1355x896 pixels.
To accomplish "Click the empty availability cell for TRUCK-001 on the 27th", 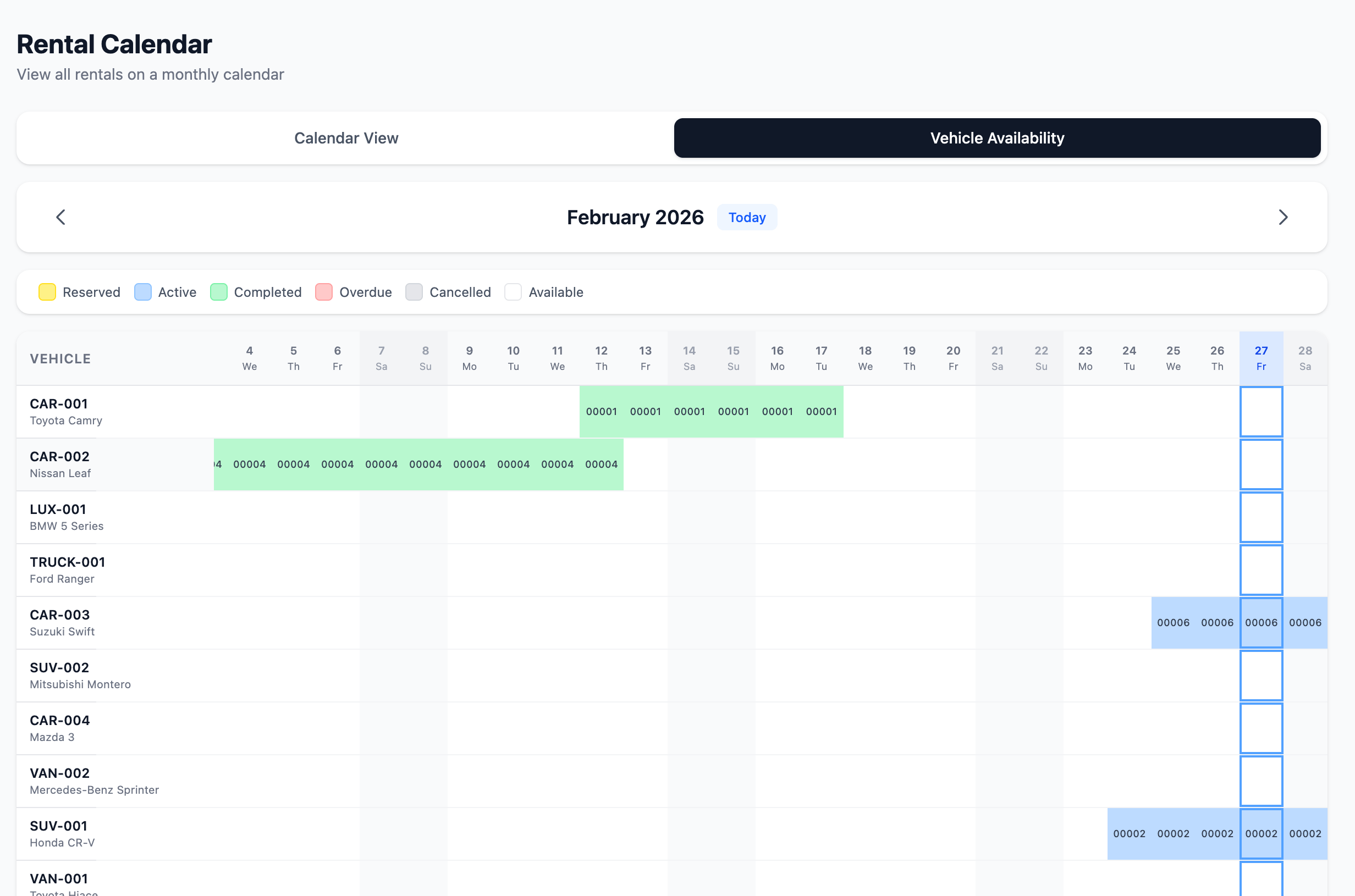I will coord(1262,569).
